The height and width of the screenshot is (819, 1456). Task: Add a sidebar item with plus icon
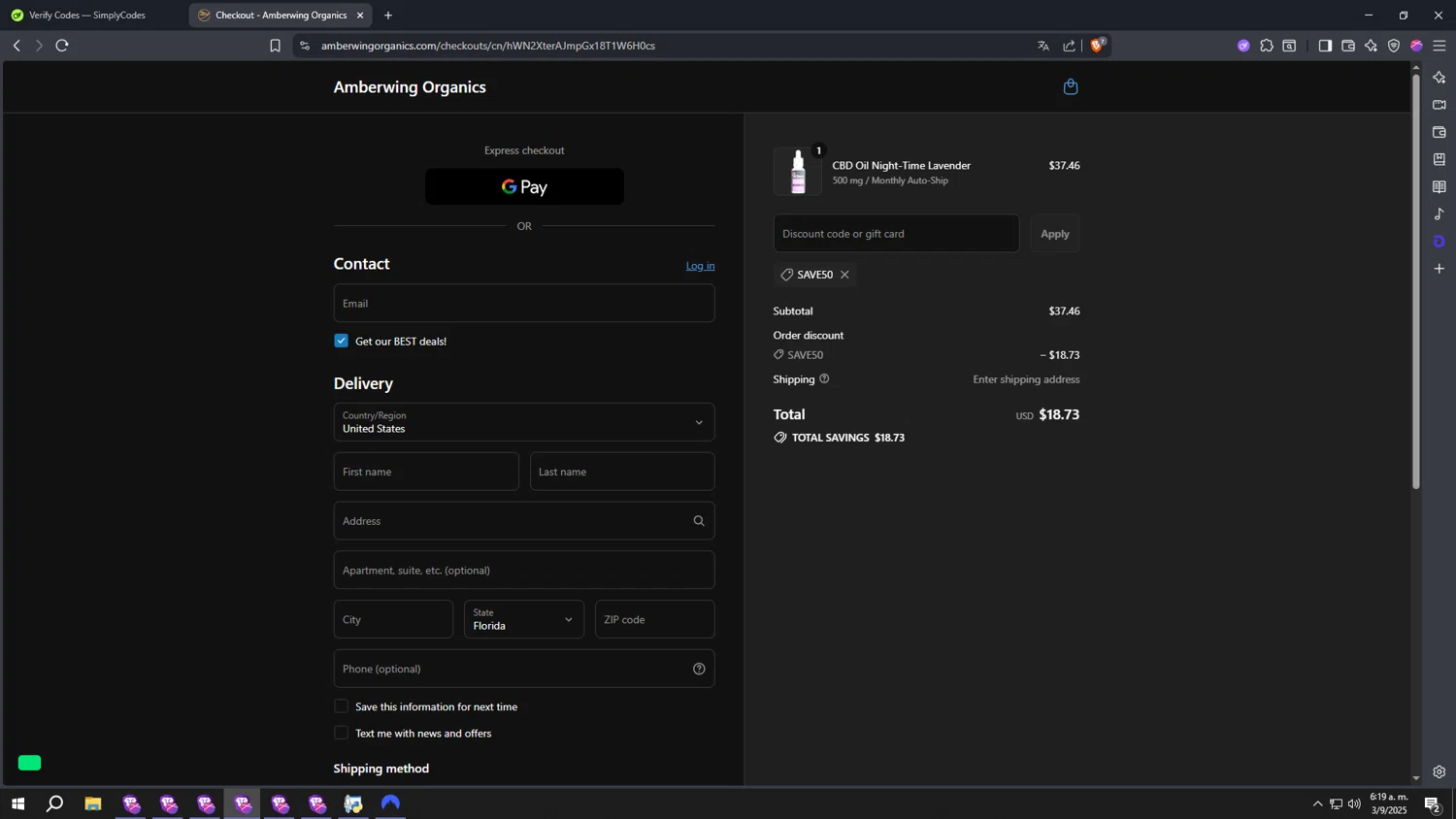point(1439,268)
